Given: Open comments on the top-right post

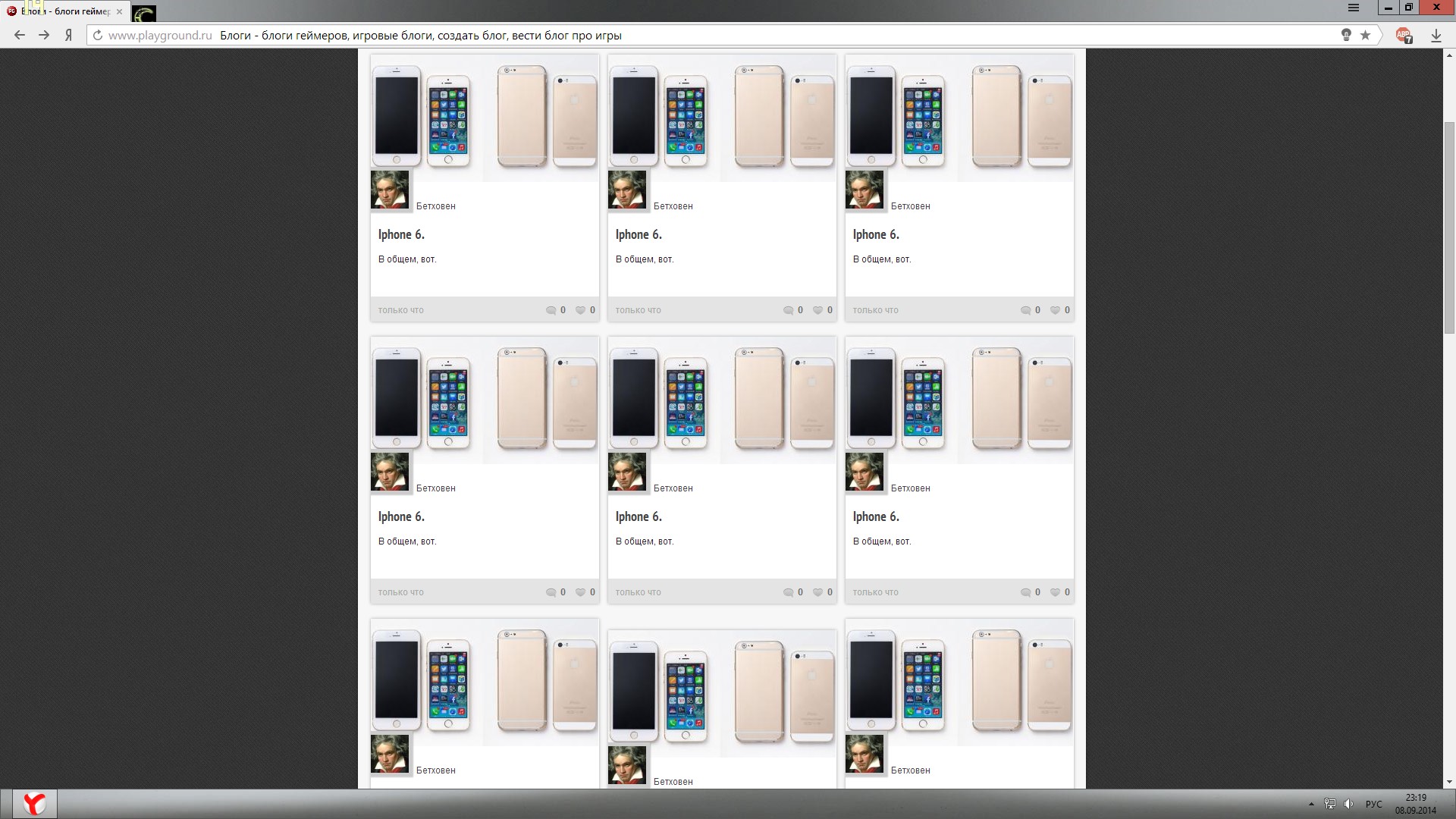Looking at the screenshot, I should tap(1025, 310).
